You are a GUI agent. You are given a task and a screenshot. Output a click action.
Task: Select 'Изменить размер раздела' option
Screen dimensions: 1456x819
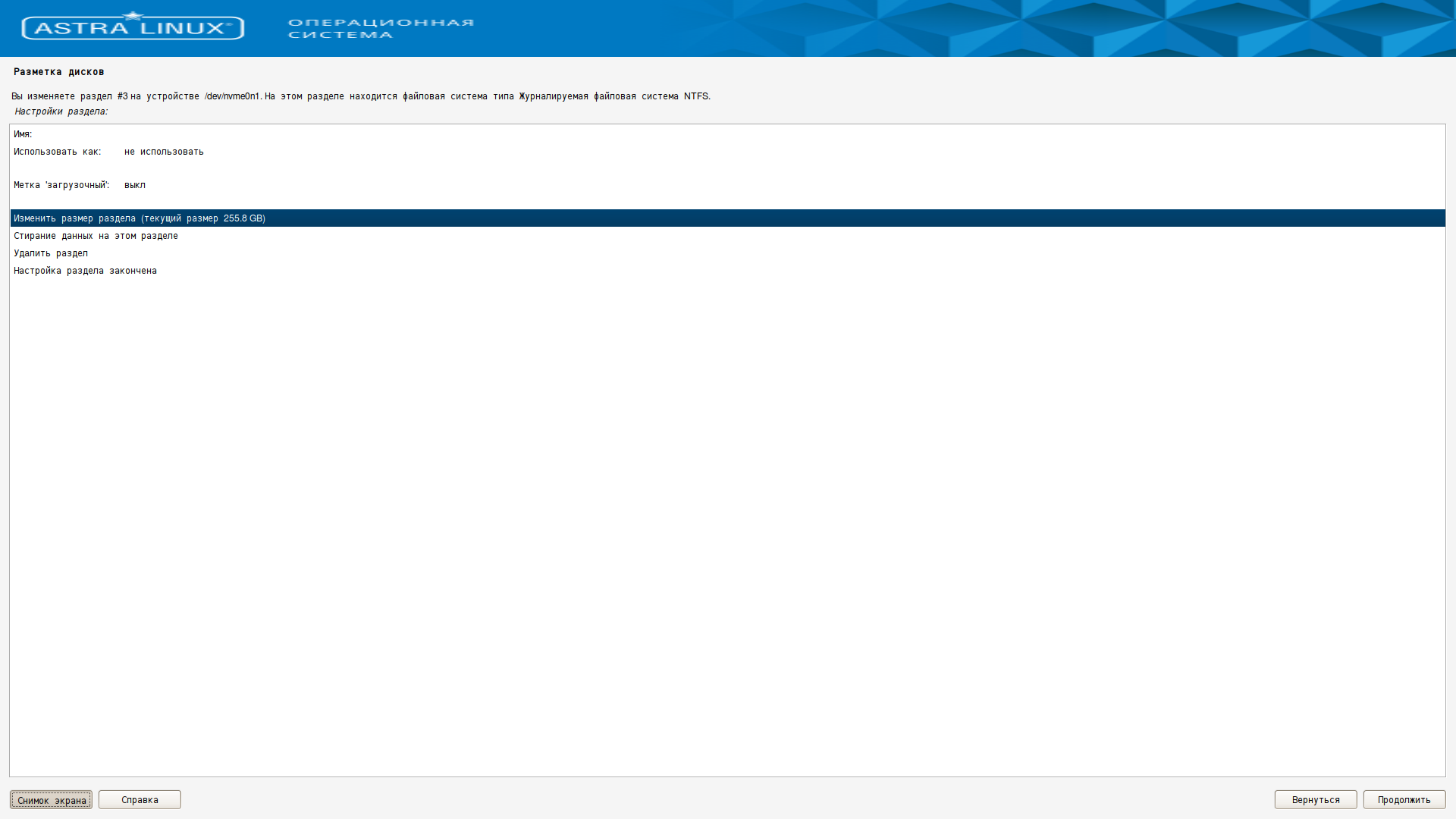[727, 218]
